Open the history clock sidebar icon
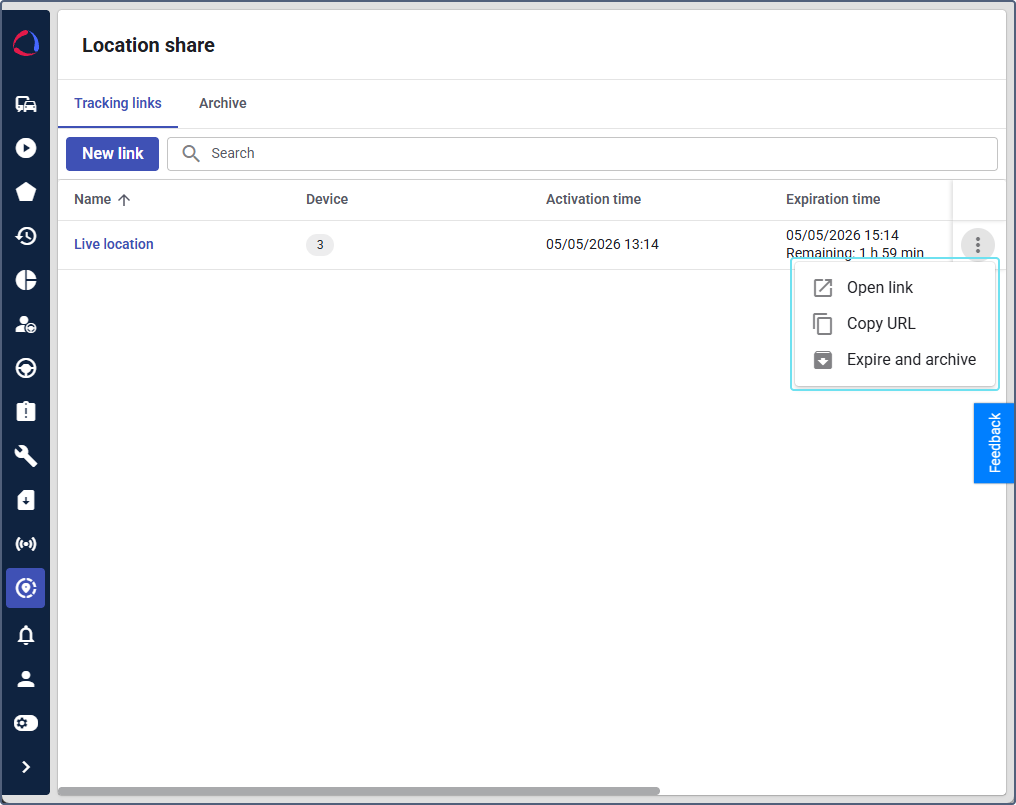Viewport: 1016px width, 805px height. [x=26, y=236]
